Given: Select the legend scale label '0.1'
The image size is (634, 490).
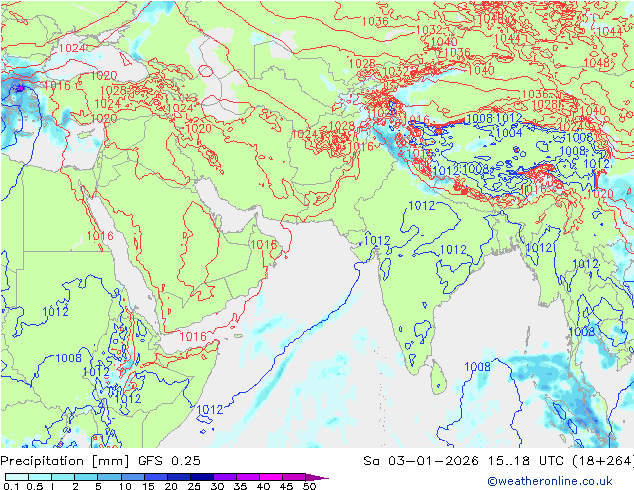Looking at the screenshot, I should pyautogui.click(x=11, y=486).
